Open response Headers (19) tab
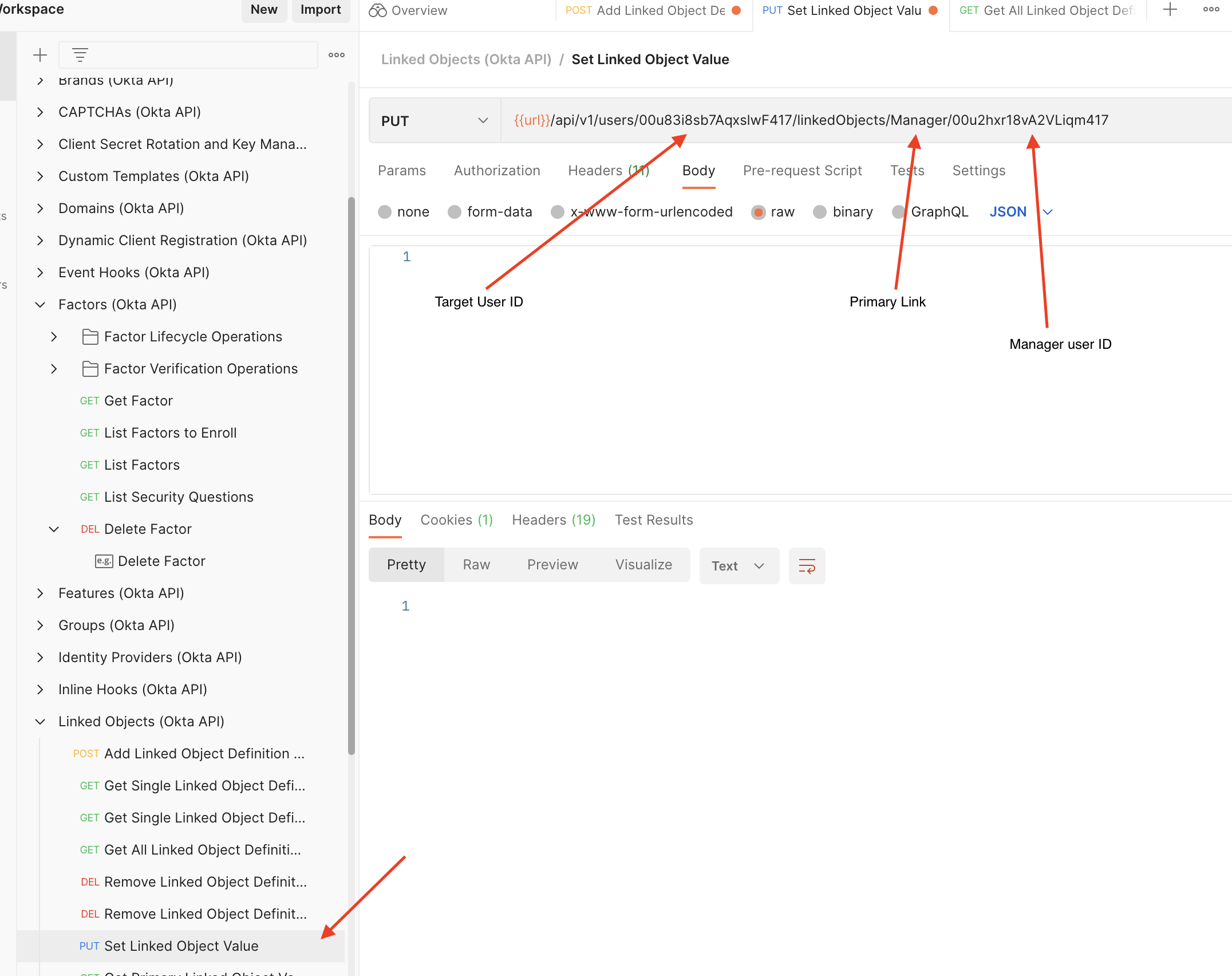Image resolution: width=1232 pixels, height=976 pixels. pos(553,520)
